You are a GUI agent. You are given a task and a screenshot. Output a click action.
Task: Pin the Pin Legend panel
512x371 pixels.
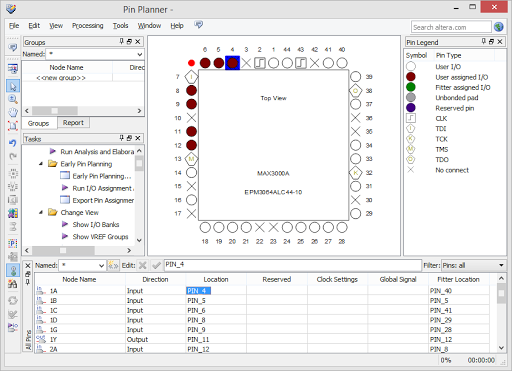[x=484, y=41]
